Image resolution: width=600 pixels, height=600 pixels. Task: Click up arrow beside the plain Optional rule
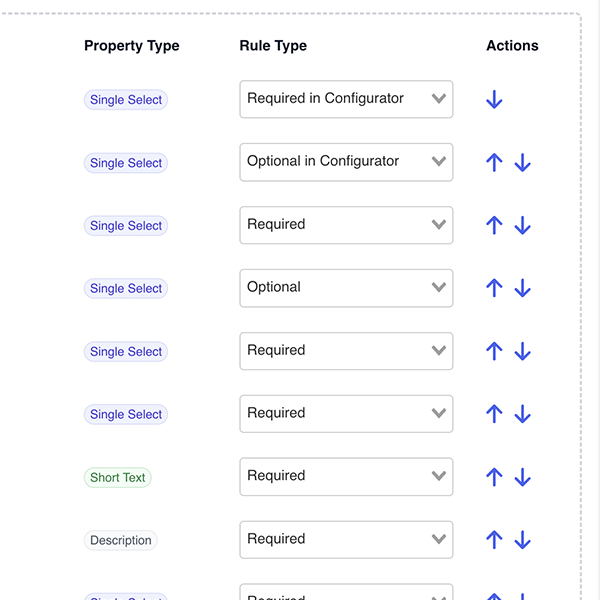tap(494, 288)
